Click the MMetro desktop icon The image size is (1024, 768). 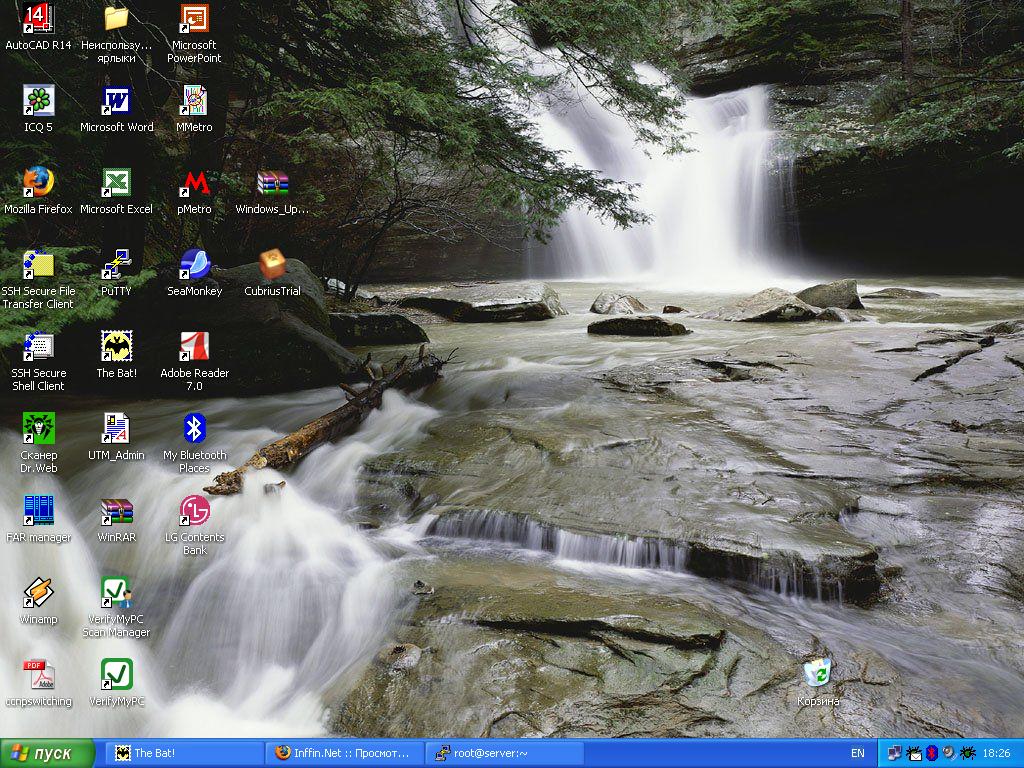194,109
